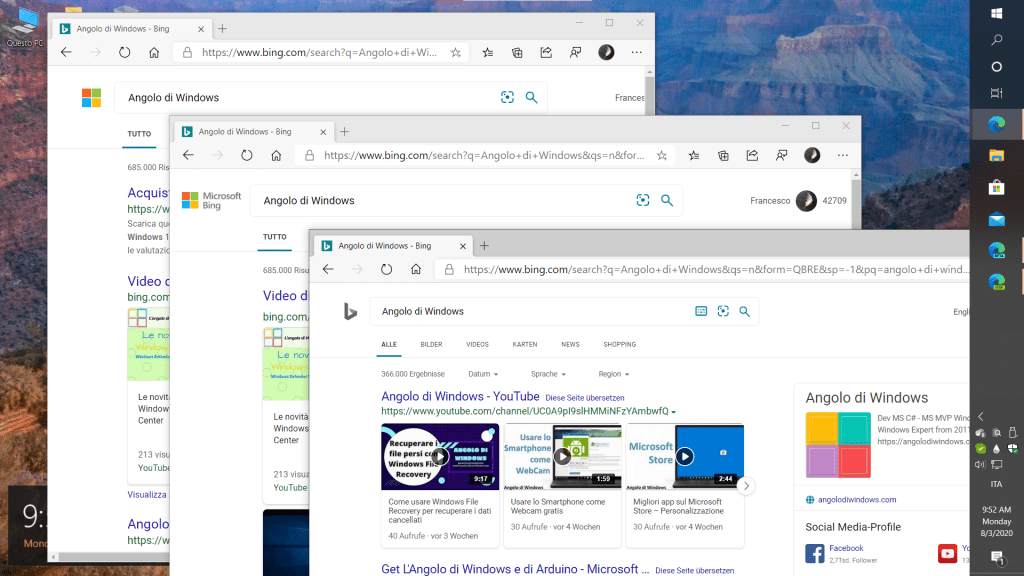Click the on-screen keyboard icon in Bing search box
This screenshot has height=576, width=1024.
701,311
